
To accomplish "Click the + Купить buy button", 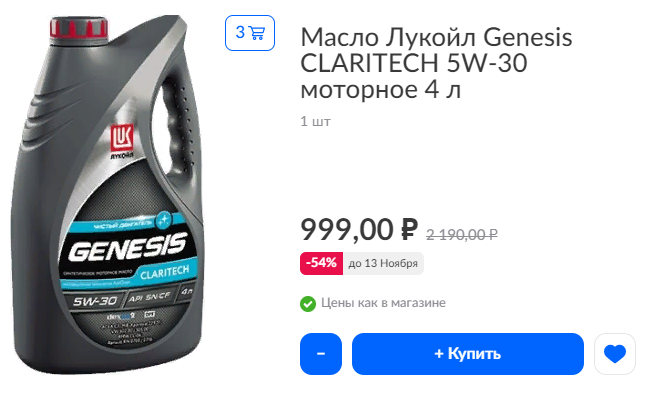I will [x=468, y=354].
